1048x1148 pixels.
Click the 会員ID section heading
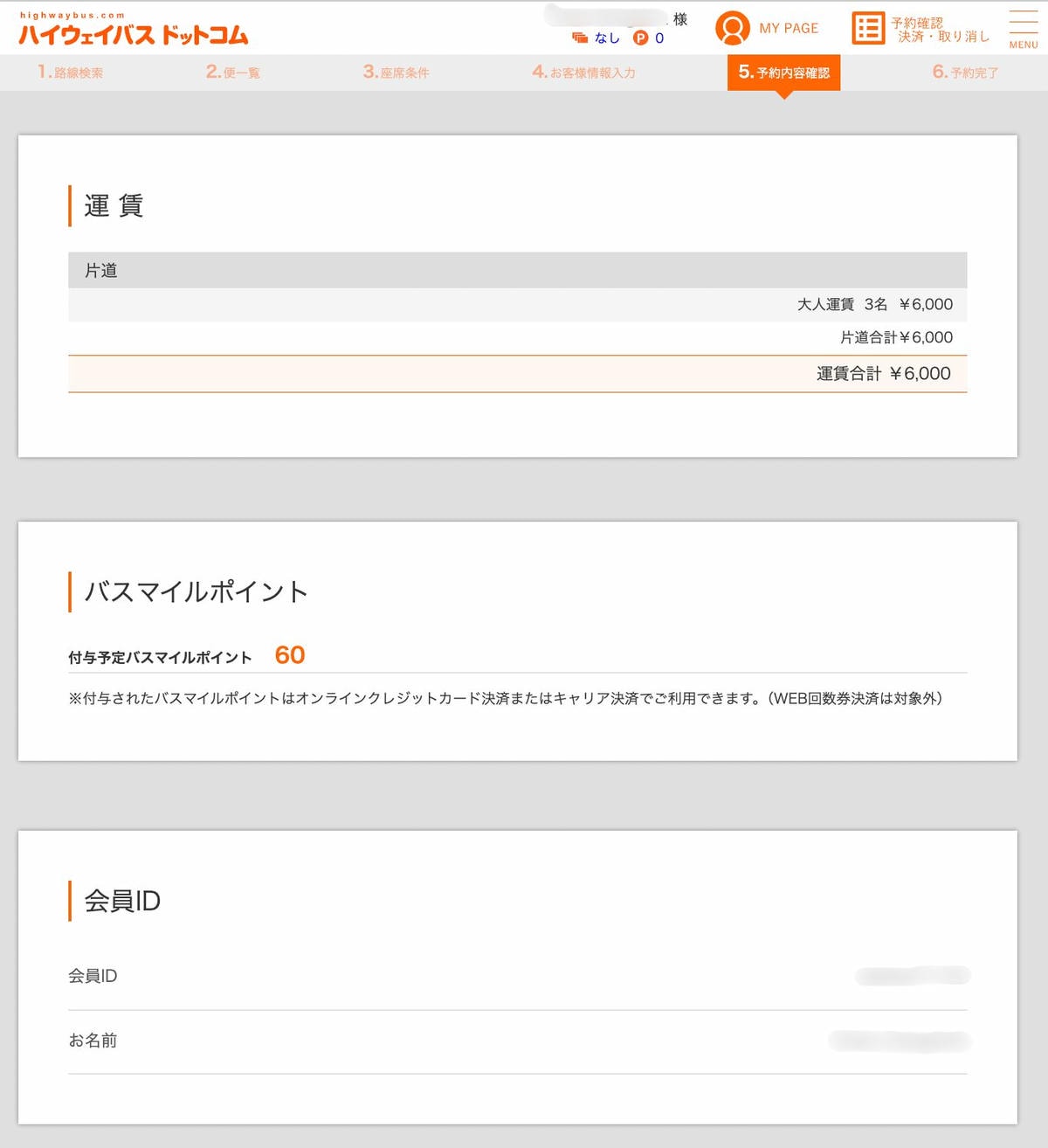[122, 901]
